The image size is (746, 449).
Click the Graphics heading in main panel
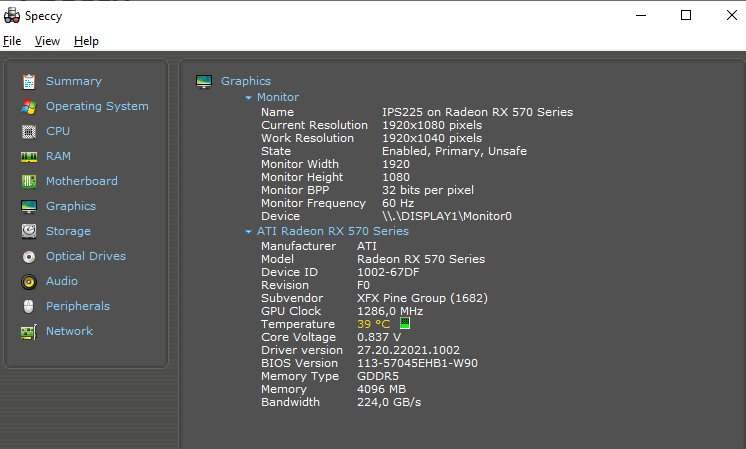click(246, 81)
